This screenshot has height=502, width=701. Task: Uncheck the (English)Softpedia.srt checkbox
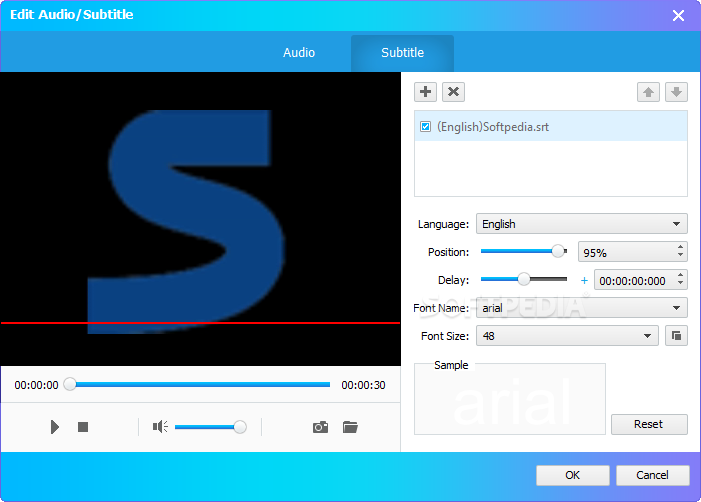[x=426, y=127]
